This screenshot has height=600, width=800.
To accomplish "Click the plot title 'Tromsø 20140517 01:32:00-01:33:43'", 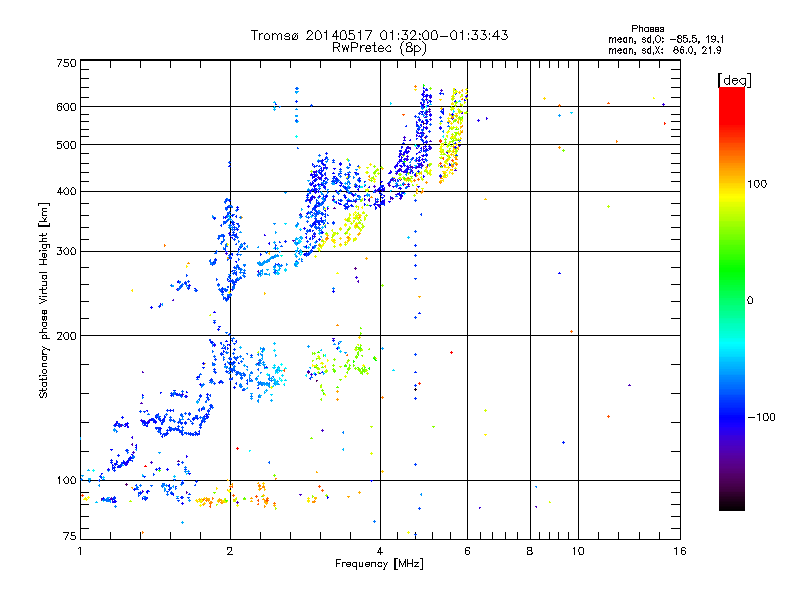I will tap(379, 35).
